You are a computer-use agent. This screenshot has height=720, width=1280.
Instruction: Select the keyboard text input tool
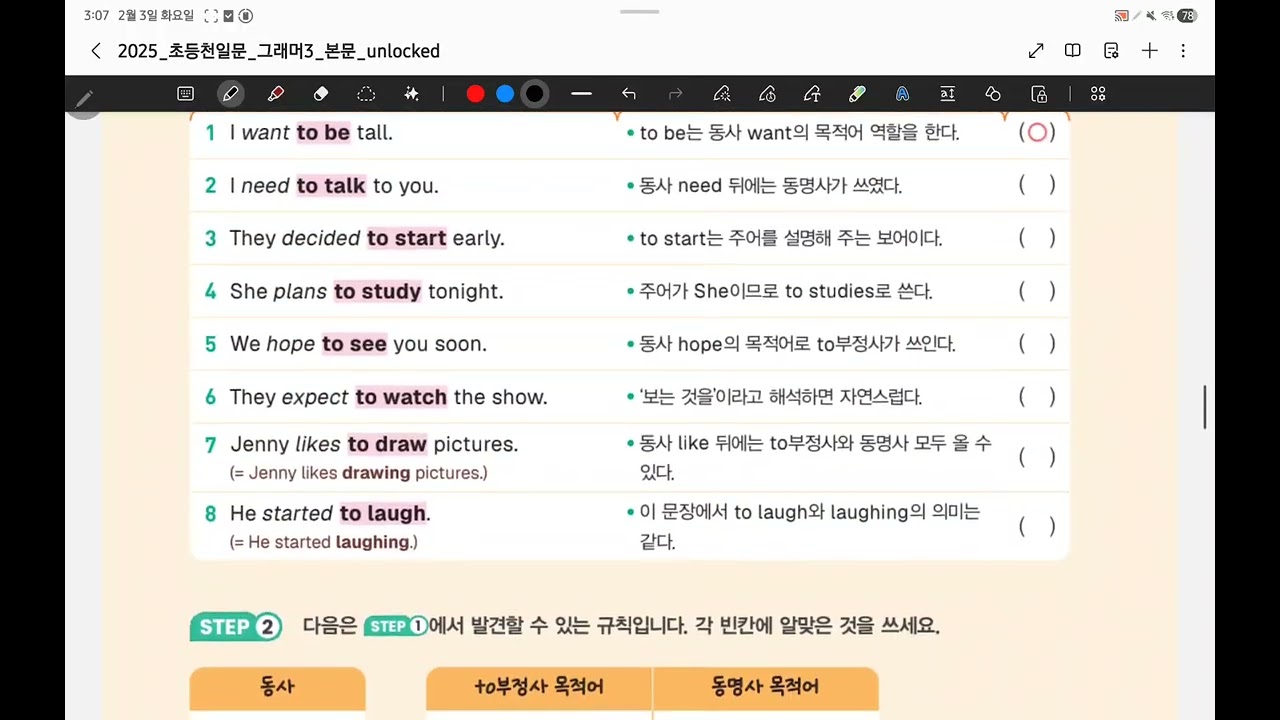pos(185,94)
